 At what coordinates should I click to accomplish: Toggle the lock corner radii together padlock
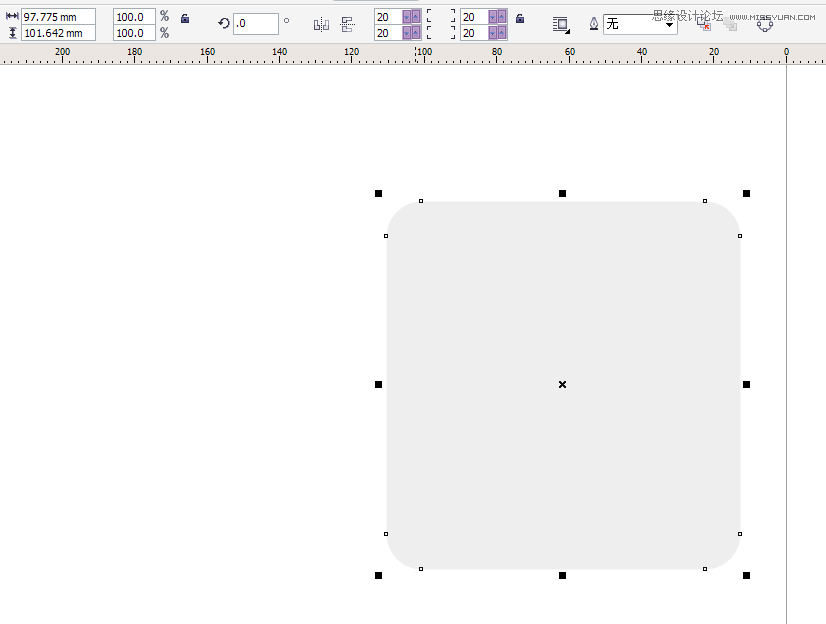point(519,20)
